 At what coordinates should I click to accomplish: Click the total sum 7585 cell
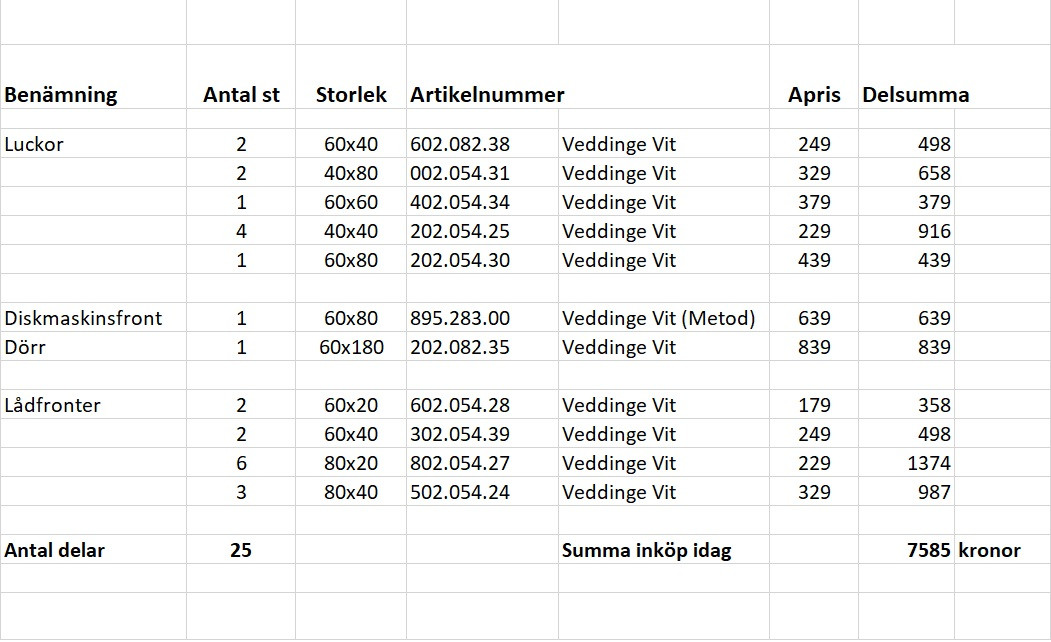906,550
